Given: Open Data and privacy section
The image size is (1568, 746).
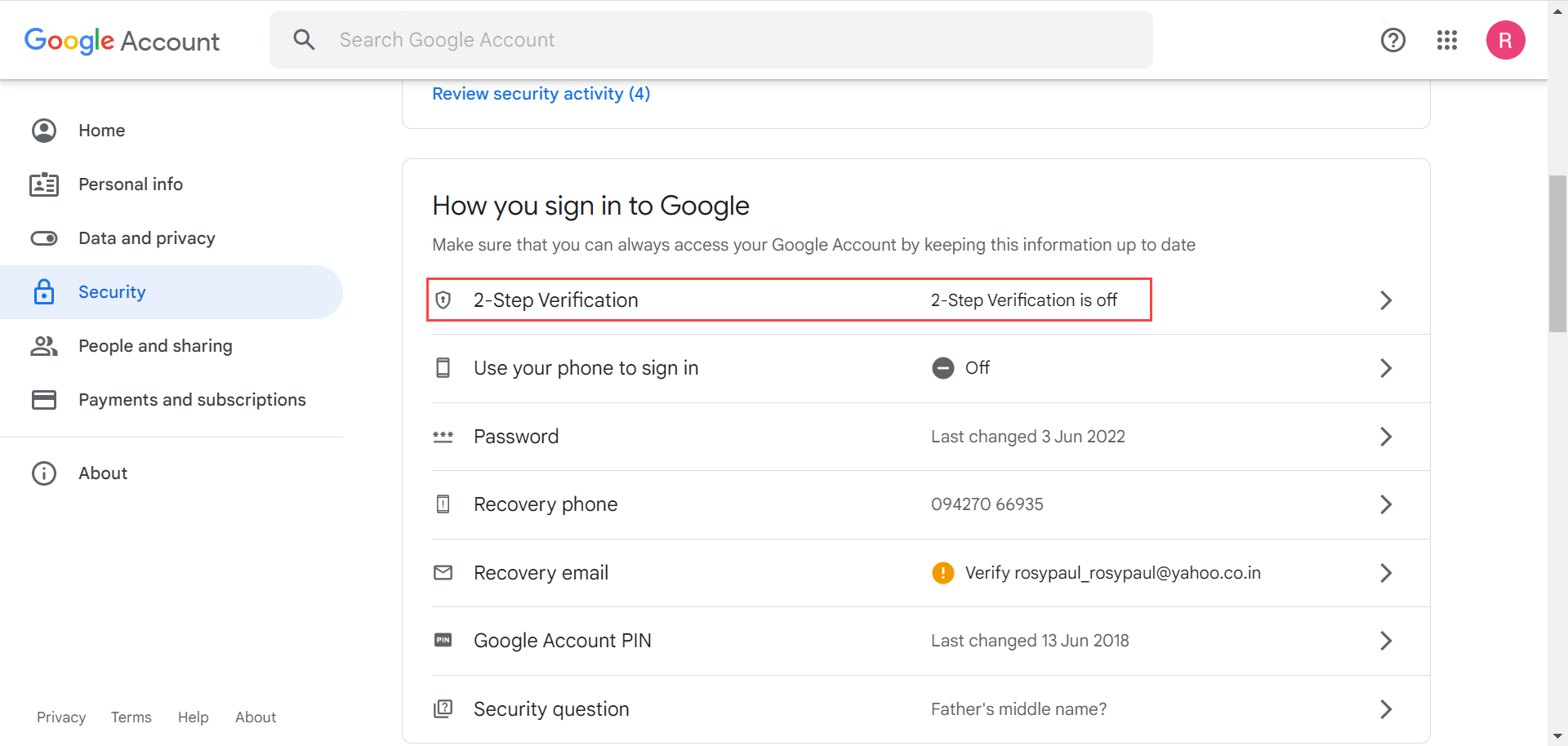Looking at the screenshot, I should pos(147,238).
